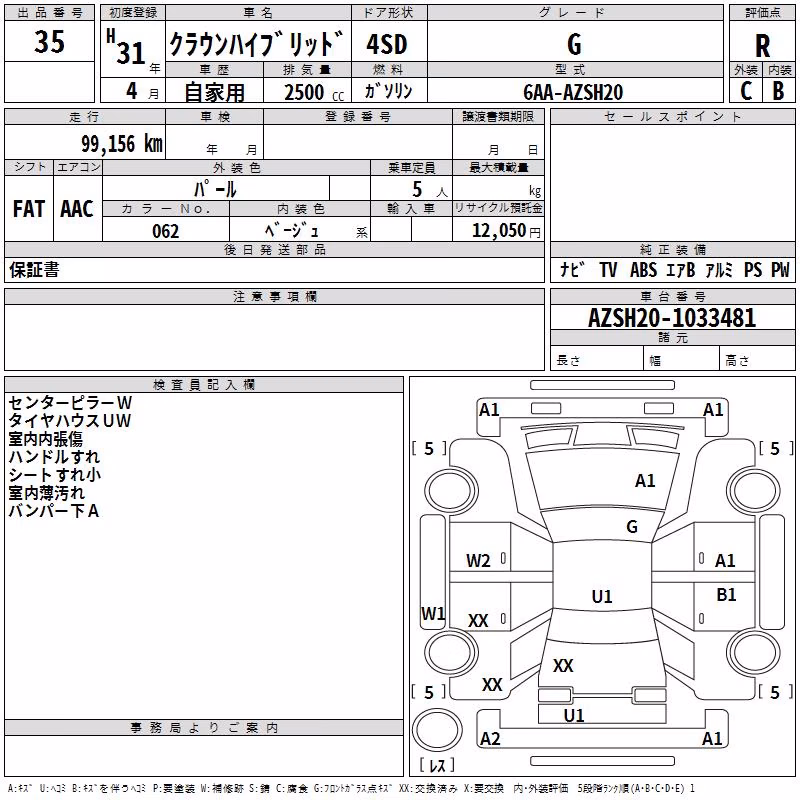Click mileage 99,156 km
The image size is (800, 800).
[121, 144]
